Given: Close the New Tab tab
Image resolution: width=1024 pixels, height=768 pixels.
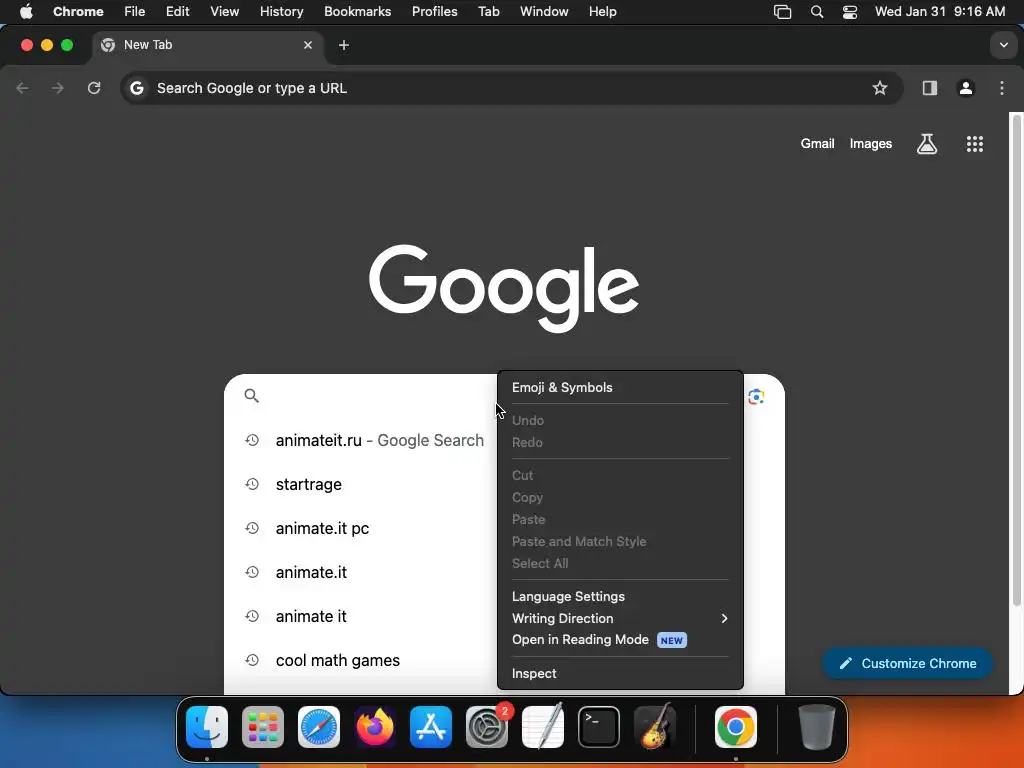Looking at the screenshot, I should point(308,45).
